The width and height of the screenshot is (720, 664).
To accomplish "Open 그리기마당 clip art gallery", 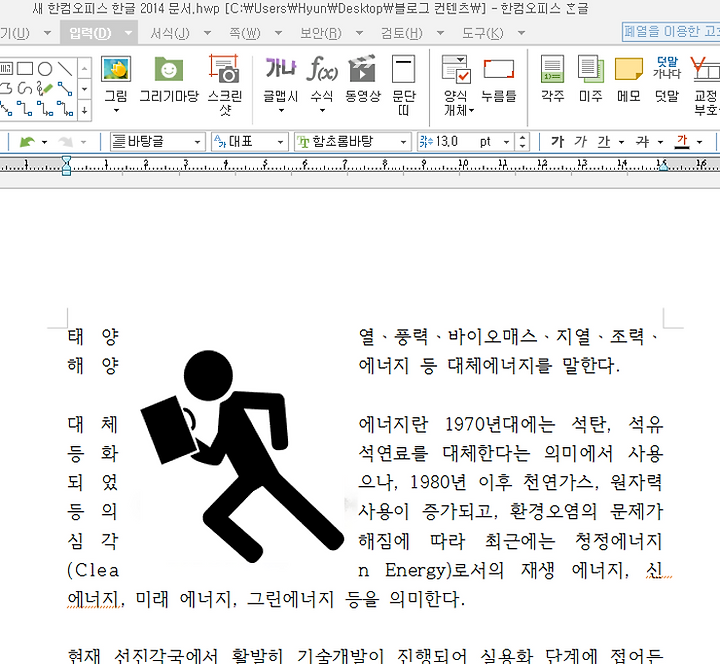I will (x=169, y=78).
